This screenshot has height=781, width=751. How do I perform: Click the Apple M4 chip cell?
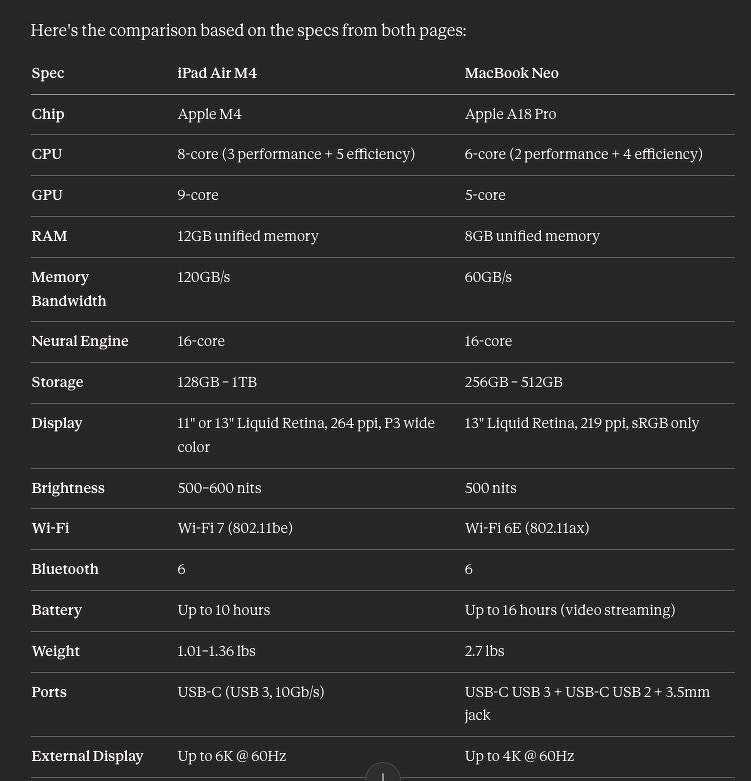(209, 114)
